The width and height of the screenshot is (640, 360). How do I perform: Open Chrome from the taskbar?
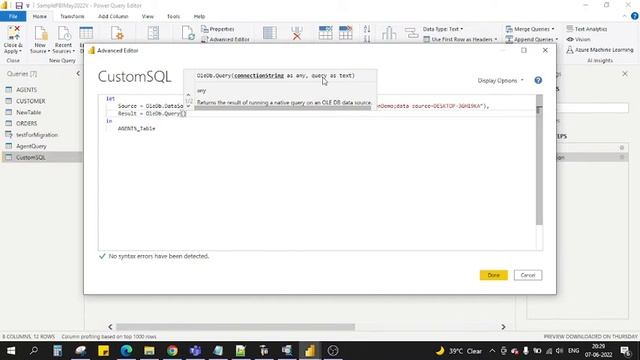coord(172,351)
